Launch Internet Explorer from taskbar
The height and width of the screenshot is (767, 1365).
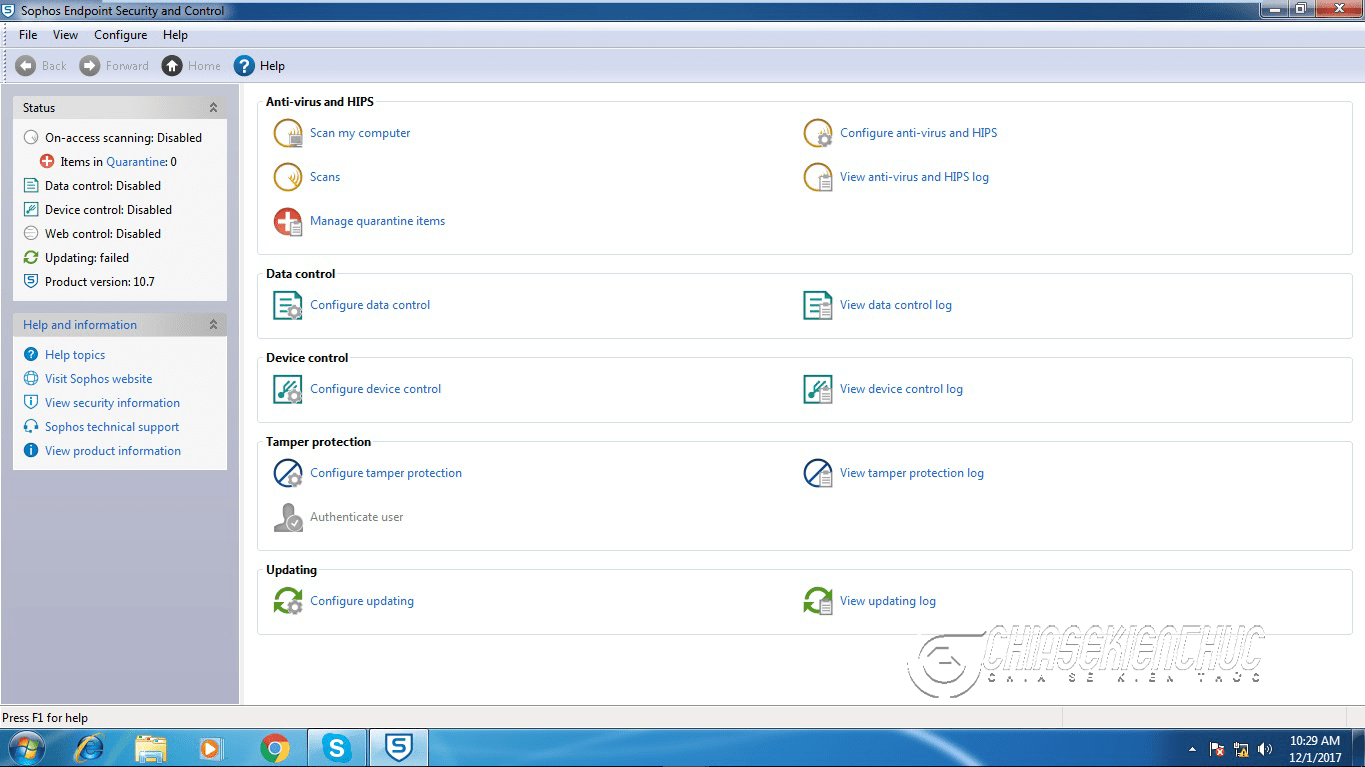point(90,748)
